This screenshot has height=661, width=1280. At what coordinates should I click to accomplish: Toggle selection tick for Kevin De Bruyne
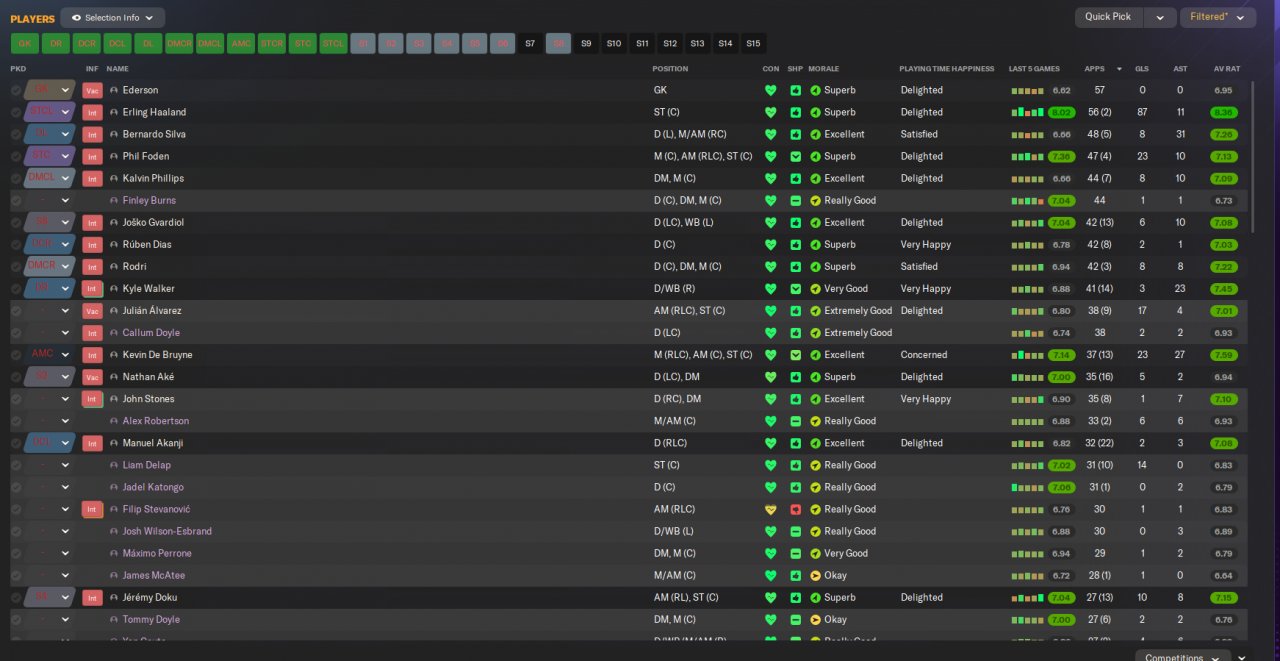16,355
